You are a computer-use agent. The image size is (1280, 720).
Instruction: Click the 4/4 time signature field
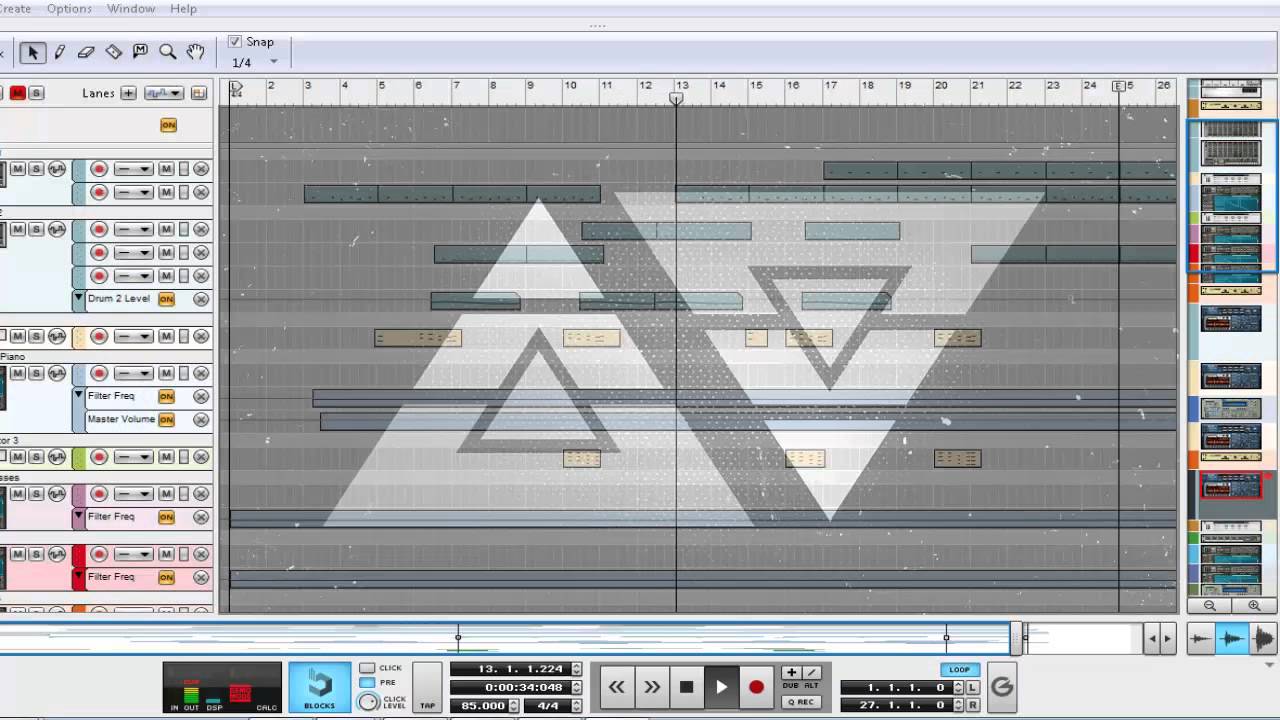[548, 705]
